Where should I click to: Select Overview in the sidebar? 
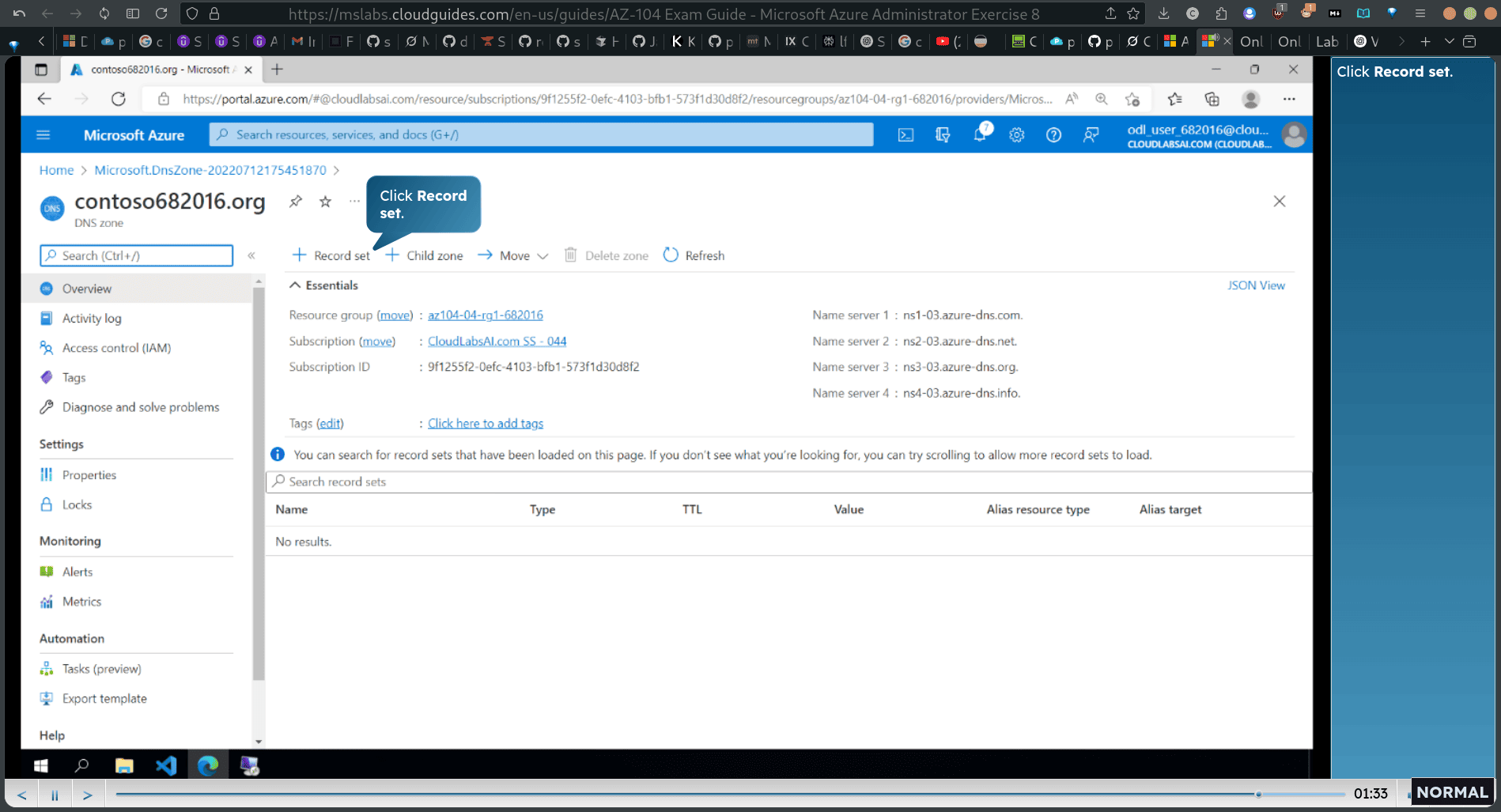[136, 289]
